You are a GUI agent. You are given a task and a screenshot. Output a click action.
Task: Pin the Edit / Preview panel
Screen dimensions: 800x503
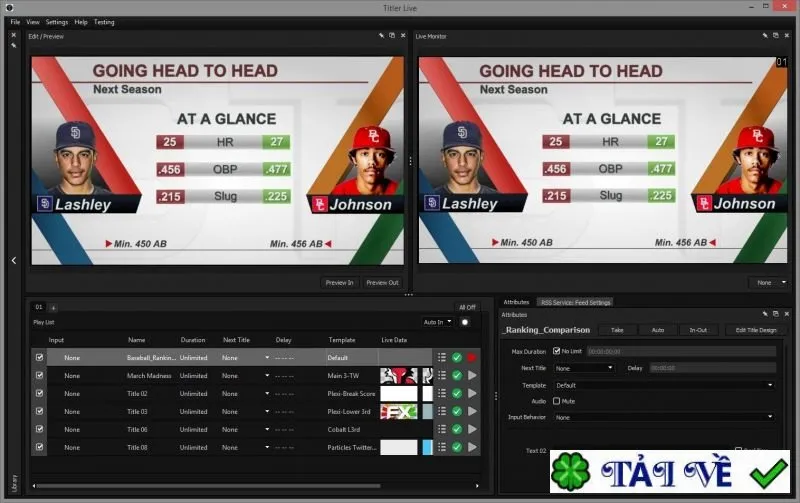click(381, 36)
